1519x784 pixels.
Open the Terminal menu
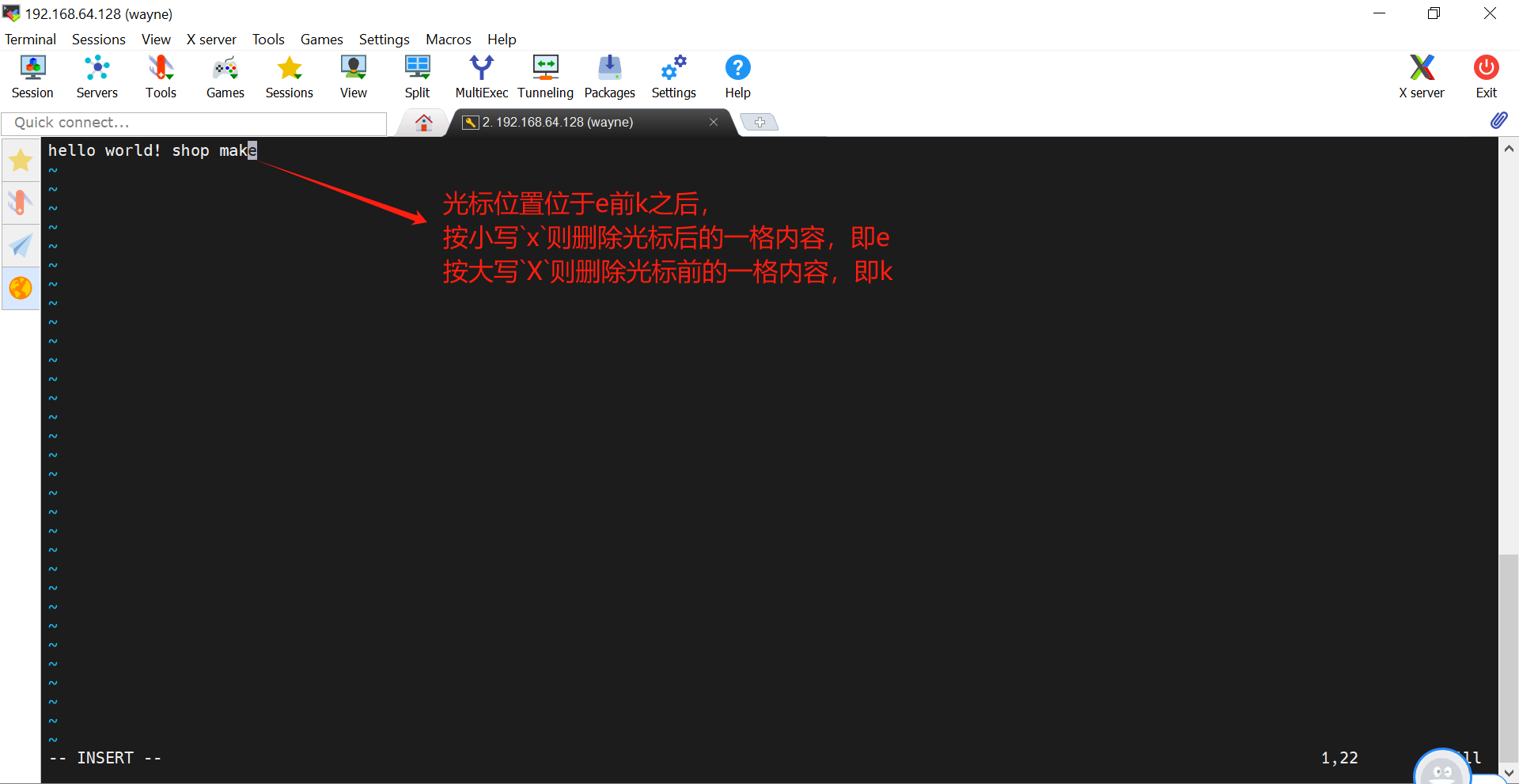tap(31, 40)
